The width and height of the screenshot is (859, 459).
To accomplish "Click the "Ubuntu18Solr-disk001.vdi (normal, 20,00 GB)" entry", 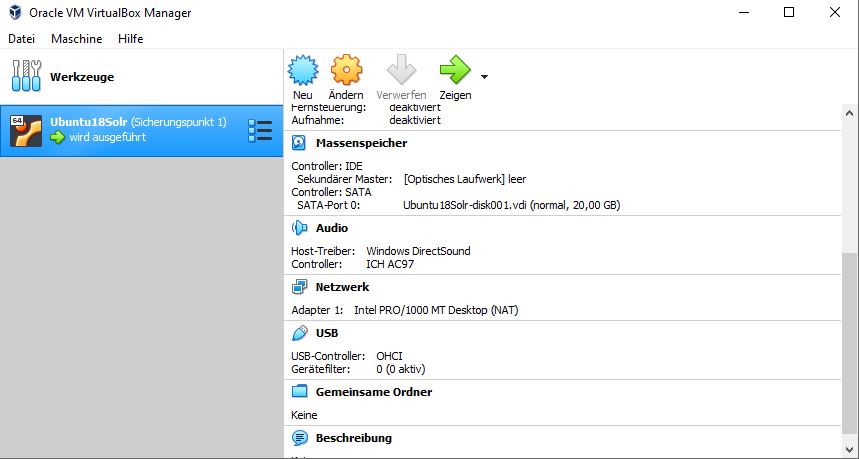I will [512, 205].
